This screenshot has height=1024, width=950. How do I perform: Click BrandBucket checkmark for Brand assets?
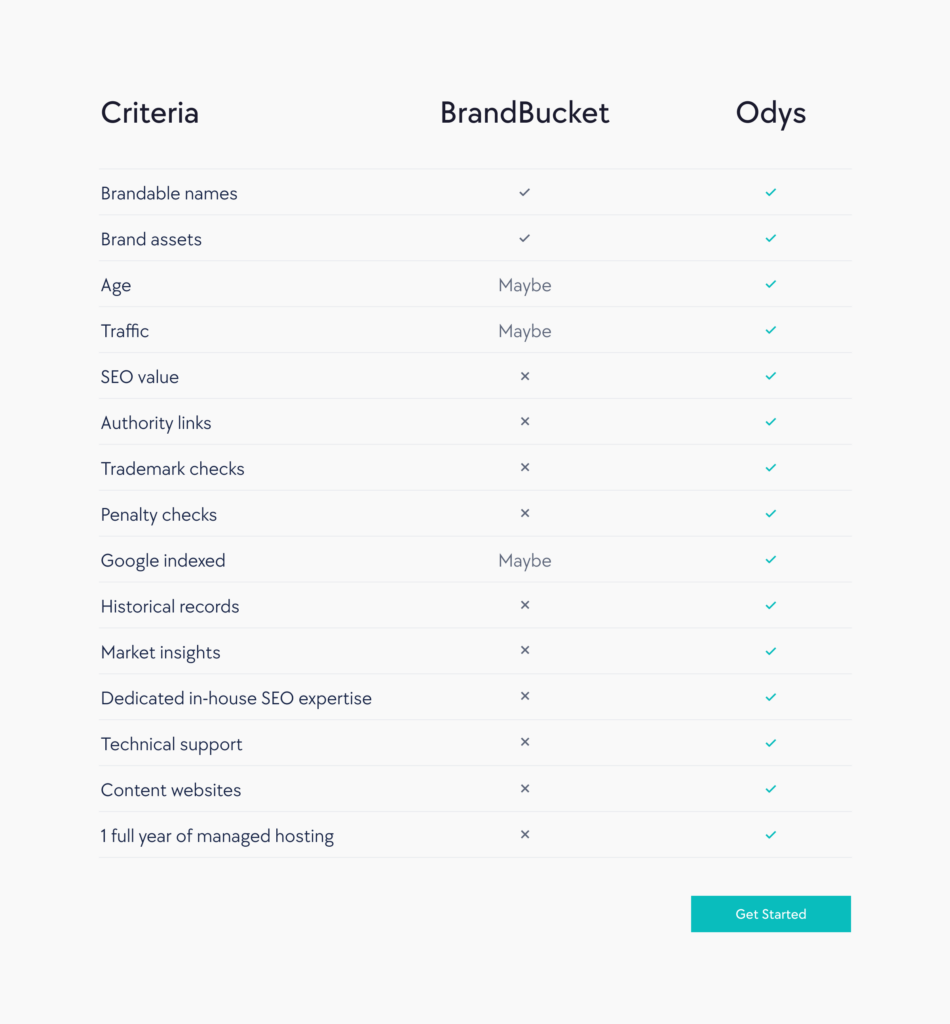[x=524, y=238]
